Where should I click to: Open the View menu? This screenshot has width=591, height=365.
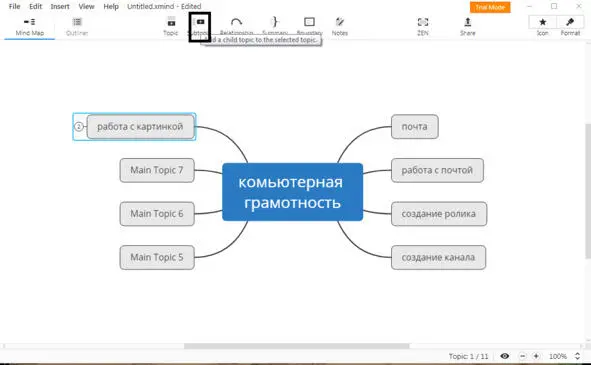click(x=86, y=6)
